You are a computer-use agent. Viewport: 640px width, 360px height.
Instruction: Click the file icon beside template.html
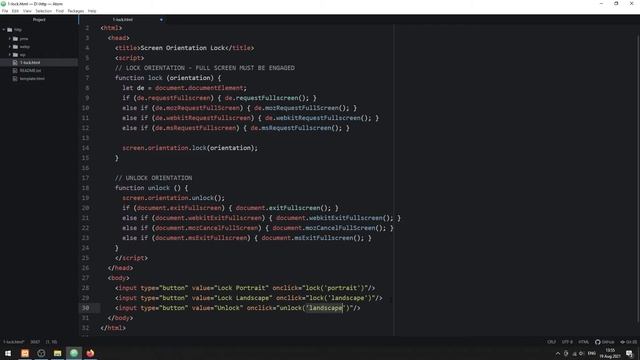[x=15, y=78]
